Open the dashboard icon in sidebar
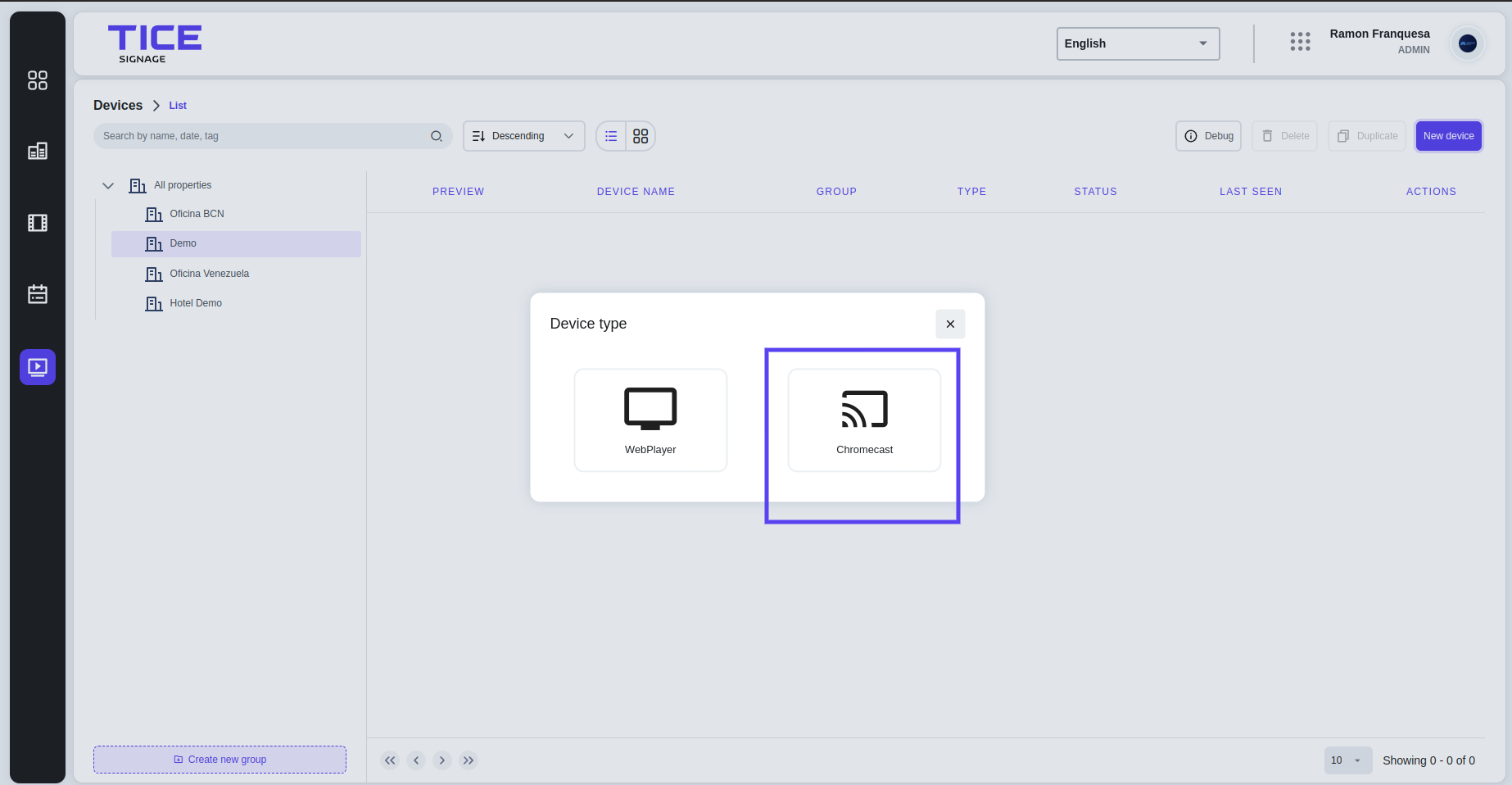 coord(38,80)
